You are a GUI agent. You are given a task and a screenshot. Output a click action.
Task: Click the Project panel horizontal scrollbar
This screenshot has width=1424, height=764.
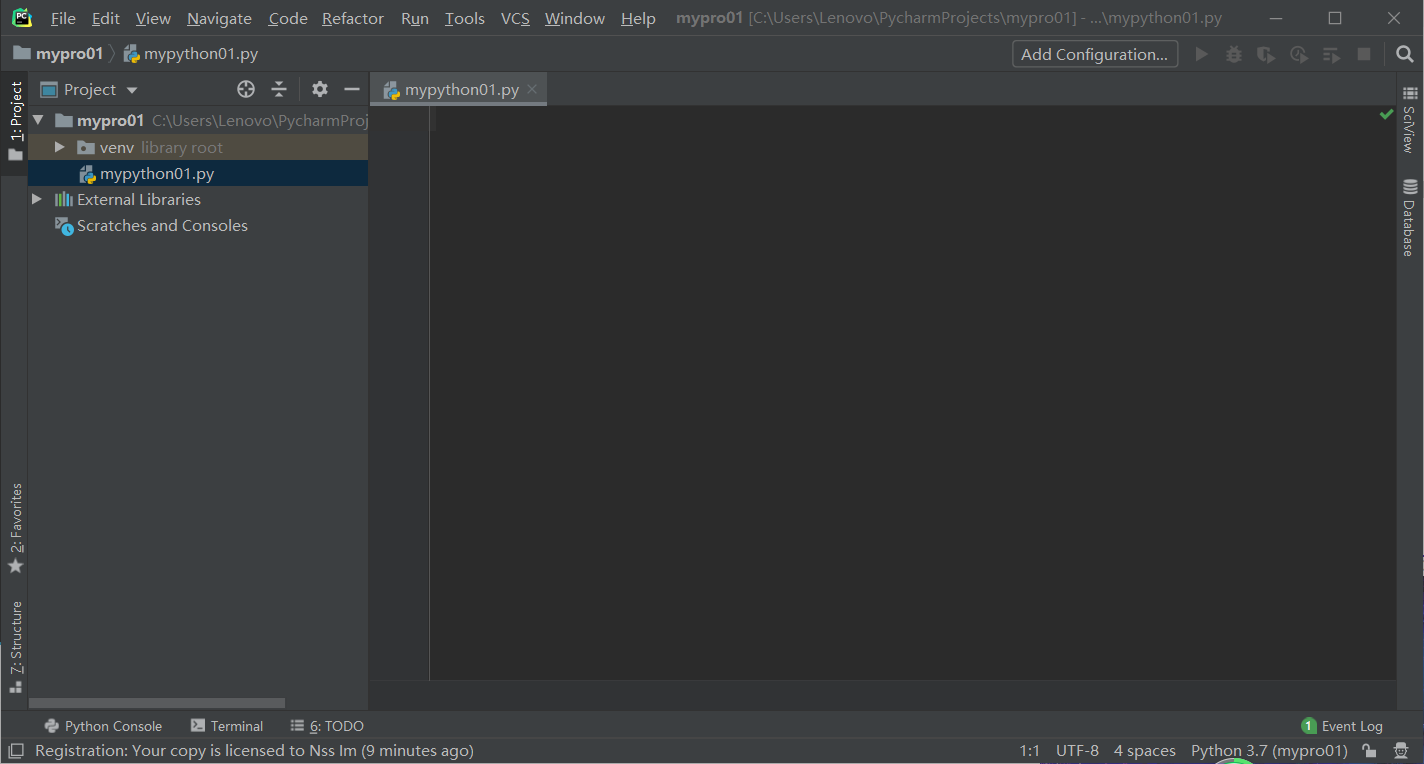157,703
